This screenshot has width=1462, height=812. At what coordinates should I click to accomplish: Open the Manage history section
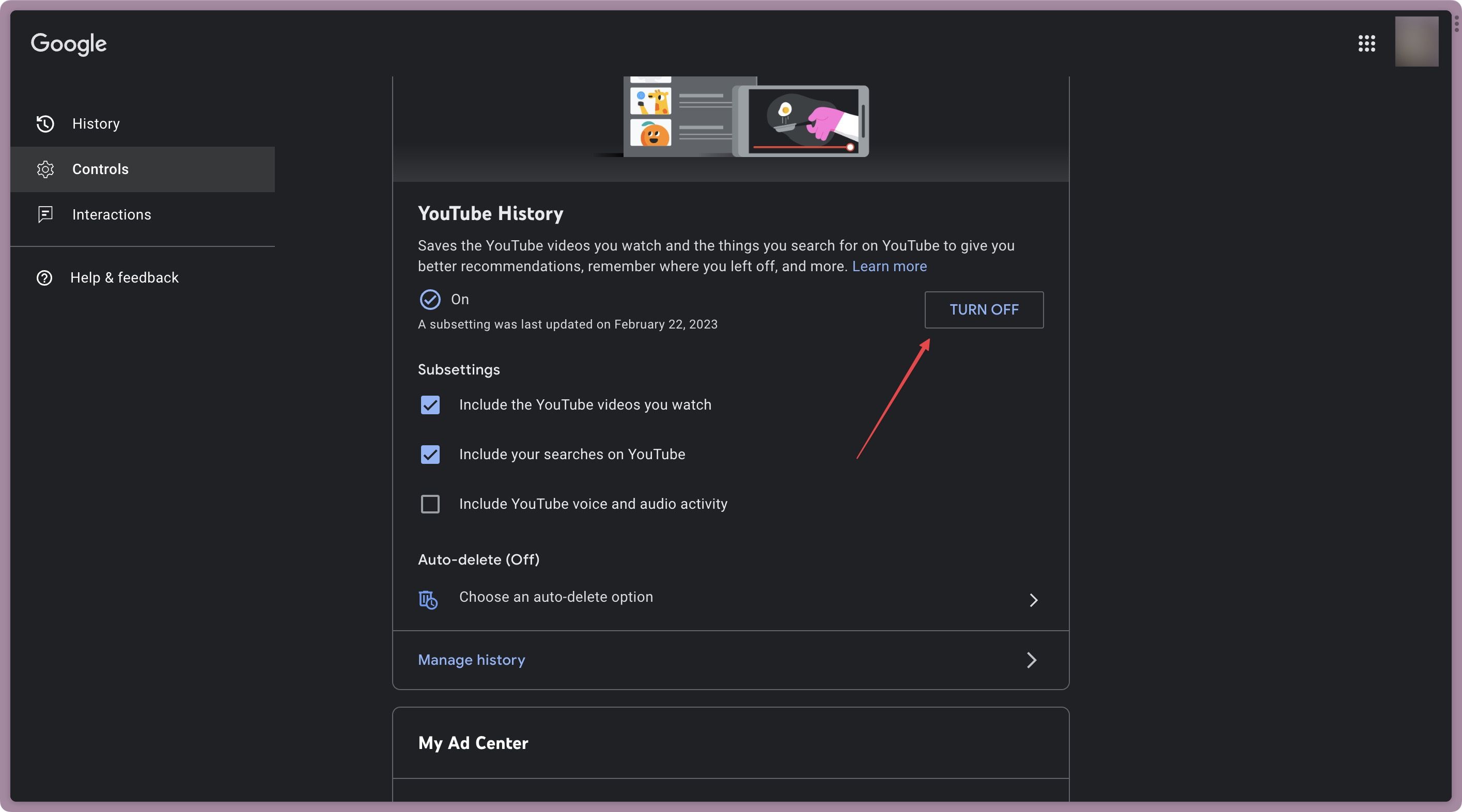(731, 660)
